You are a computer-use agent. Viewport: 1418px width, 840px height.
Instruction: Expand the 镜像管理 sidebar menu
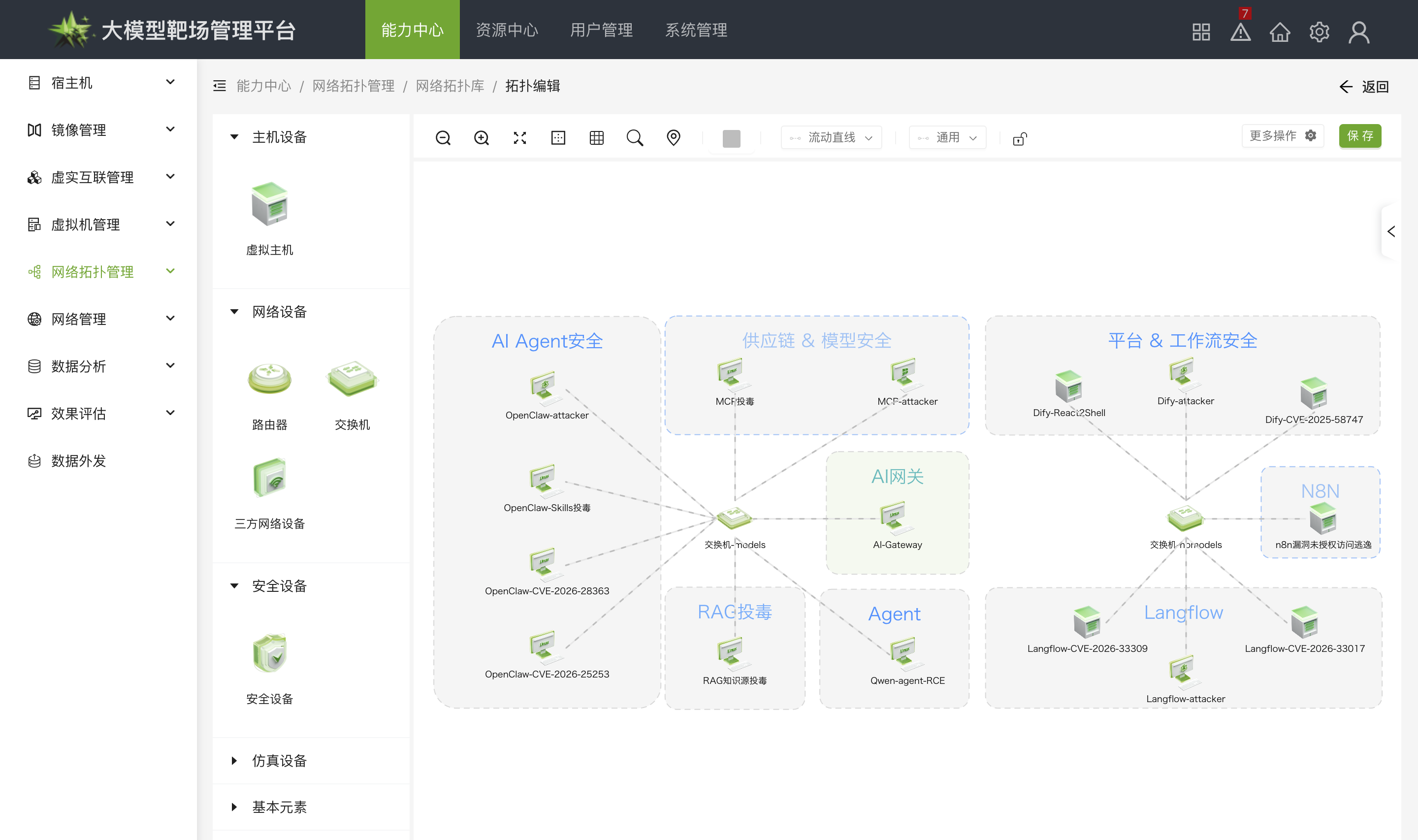point(98,129)
